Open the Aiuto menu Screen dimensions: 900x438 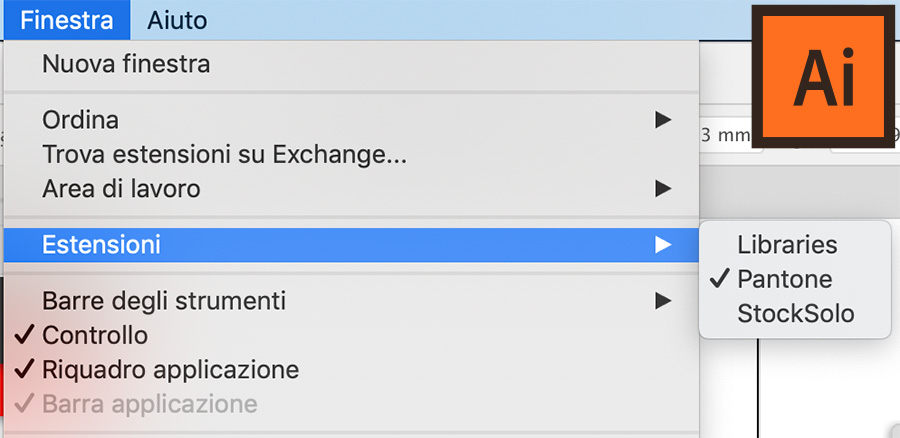tap(177, 20)
